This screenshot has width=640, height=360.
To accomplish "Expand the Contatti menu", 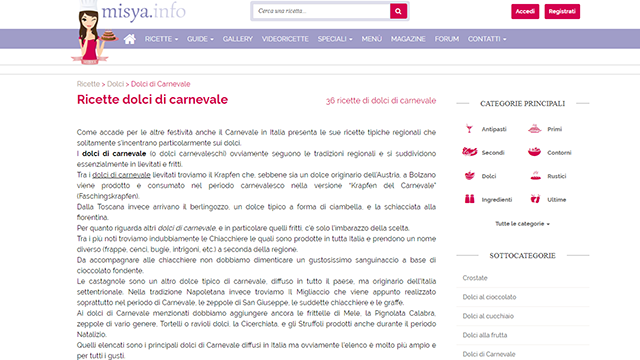I will click(487, 39).
